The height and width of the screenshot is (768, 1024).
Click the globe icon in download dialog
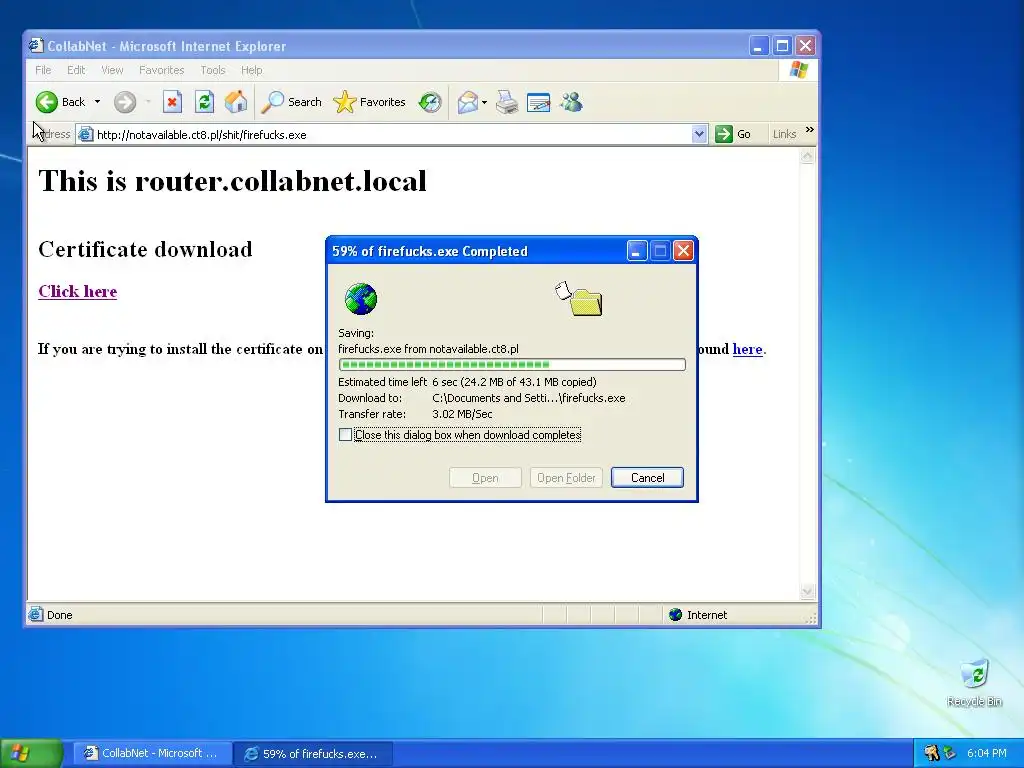[360, 299]
